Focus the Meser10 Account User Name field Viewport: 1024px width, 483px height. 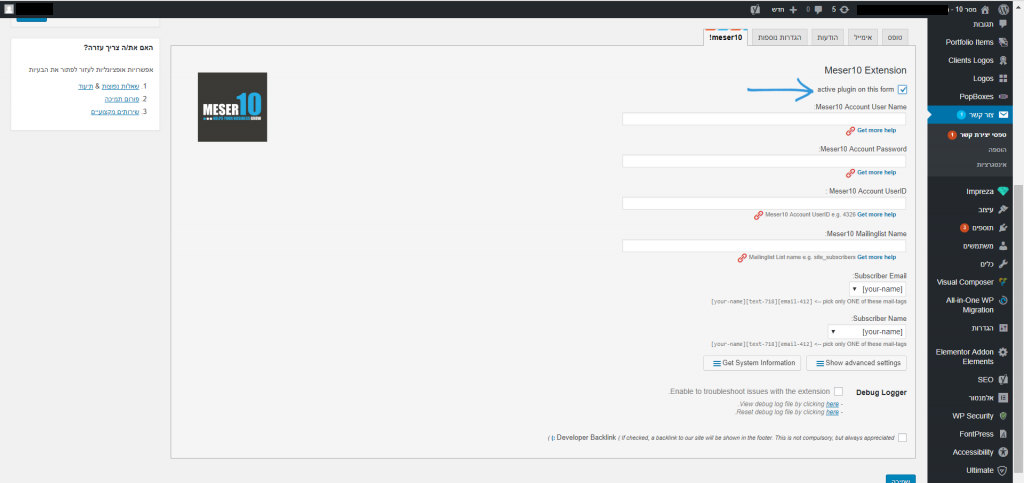click(763, 119)
